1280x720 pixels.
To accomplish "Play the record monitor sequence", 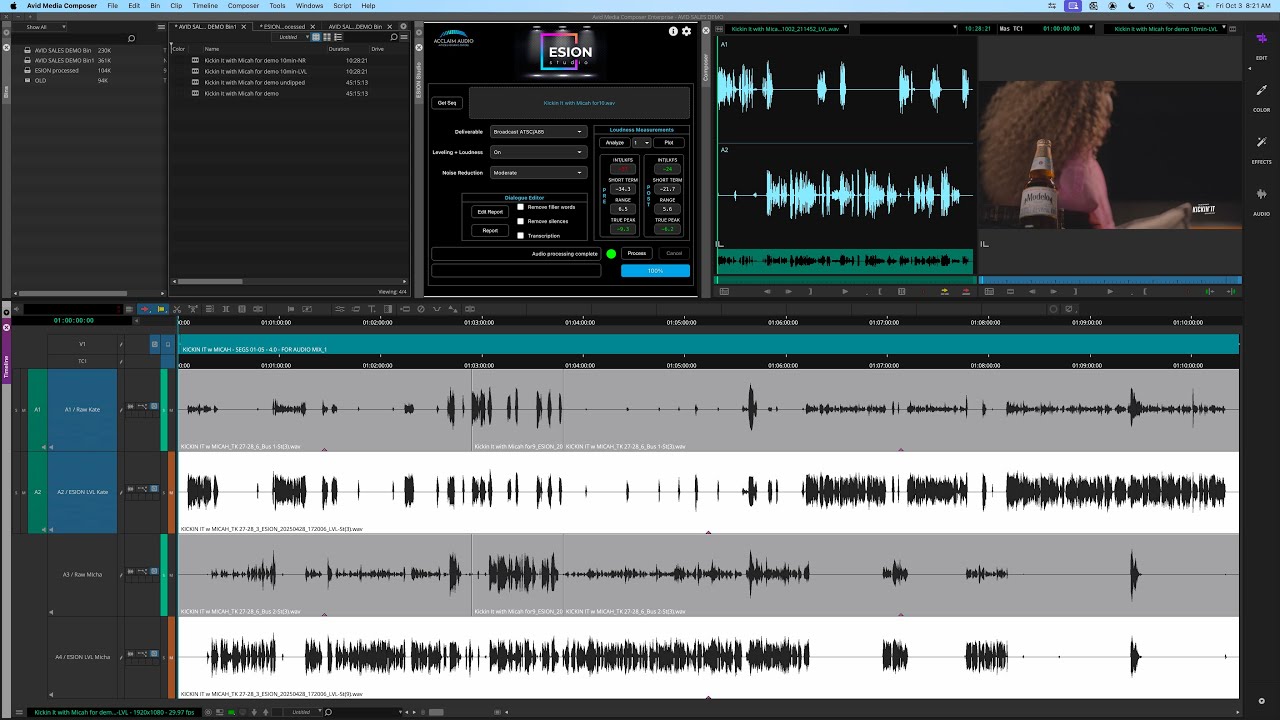I will (x=1109, y=292).
